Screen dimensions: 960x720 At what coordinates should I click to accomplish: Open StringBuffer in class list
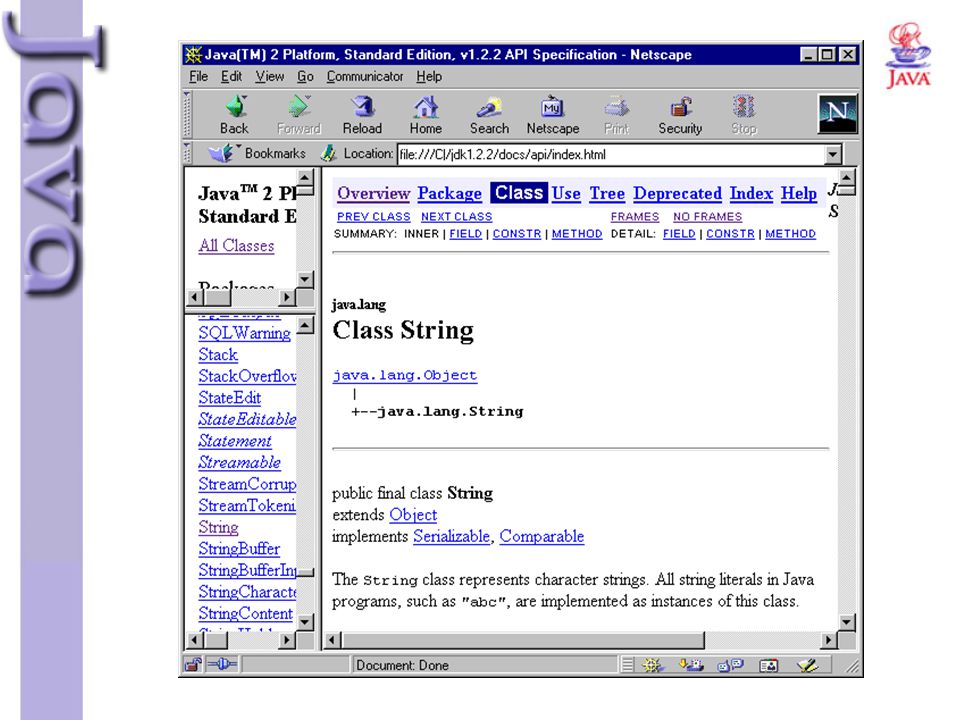239,549
